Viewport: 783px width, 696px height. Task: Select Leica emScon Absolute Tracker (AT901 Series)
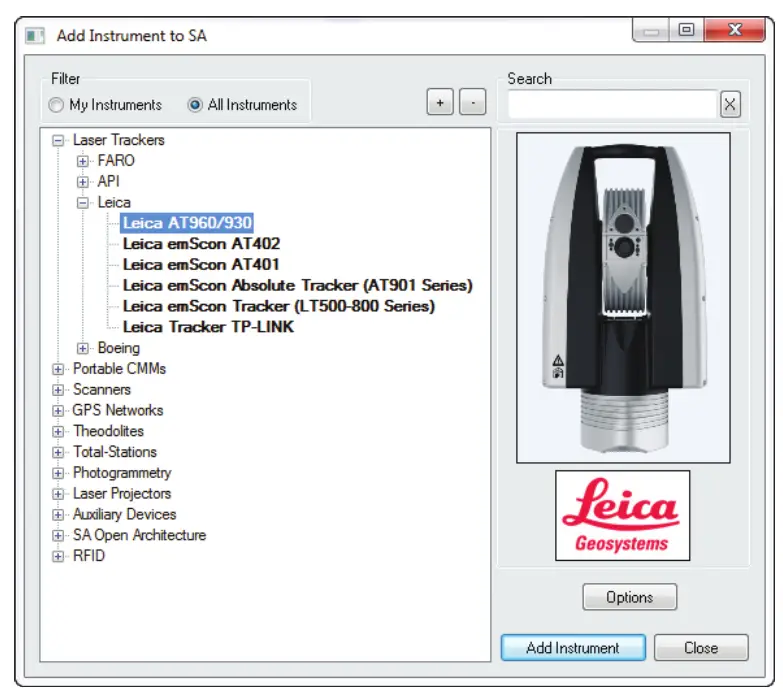(x=298, y=286)
